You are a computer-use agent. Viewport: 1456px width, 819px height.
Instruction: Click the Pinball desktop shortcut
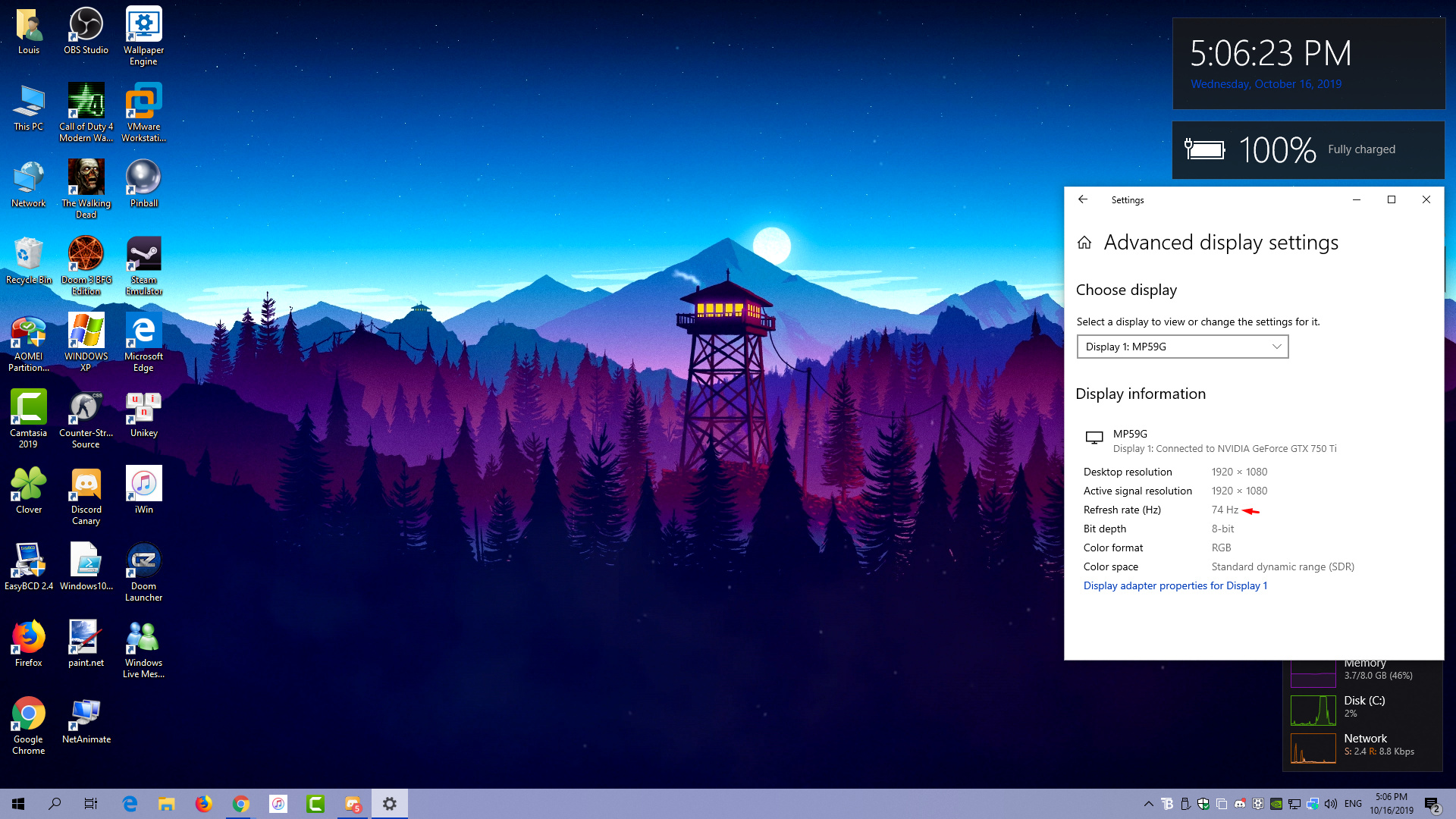point(143,184)
